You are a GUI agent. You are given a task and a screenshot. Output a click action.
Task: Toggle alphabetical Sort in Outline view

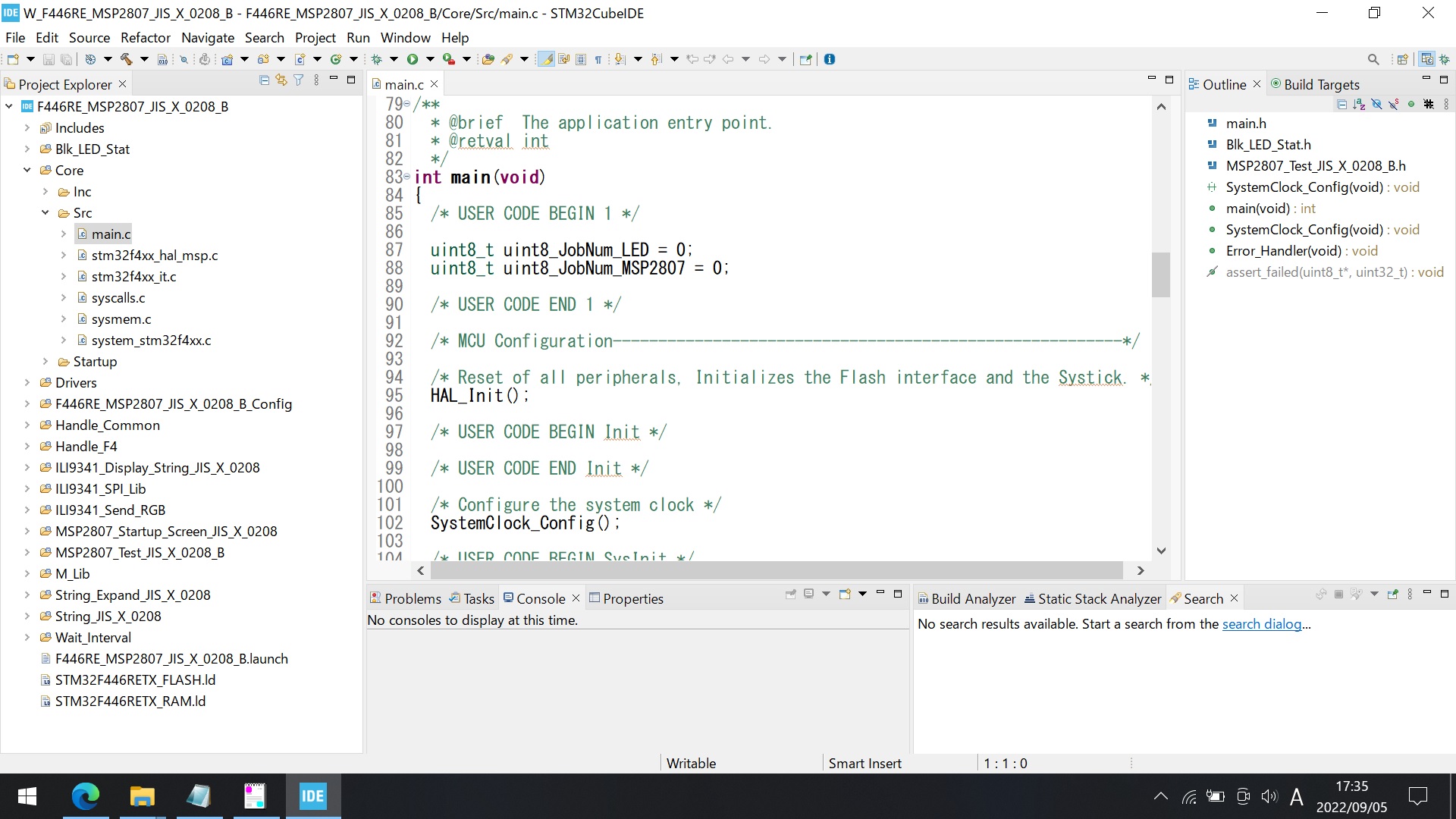(x=1359, y=105)
